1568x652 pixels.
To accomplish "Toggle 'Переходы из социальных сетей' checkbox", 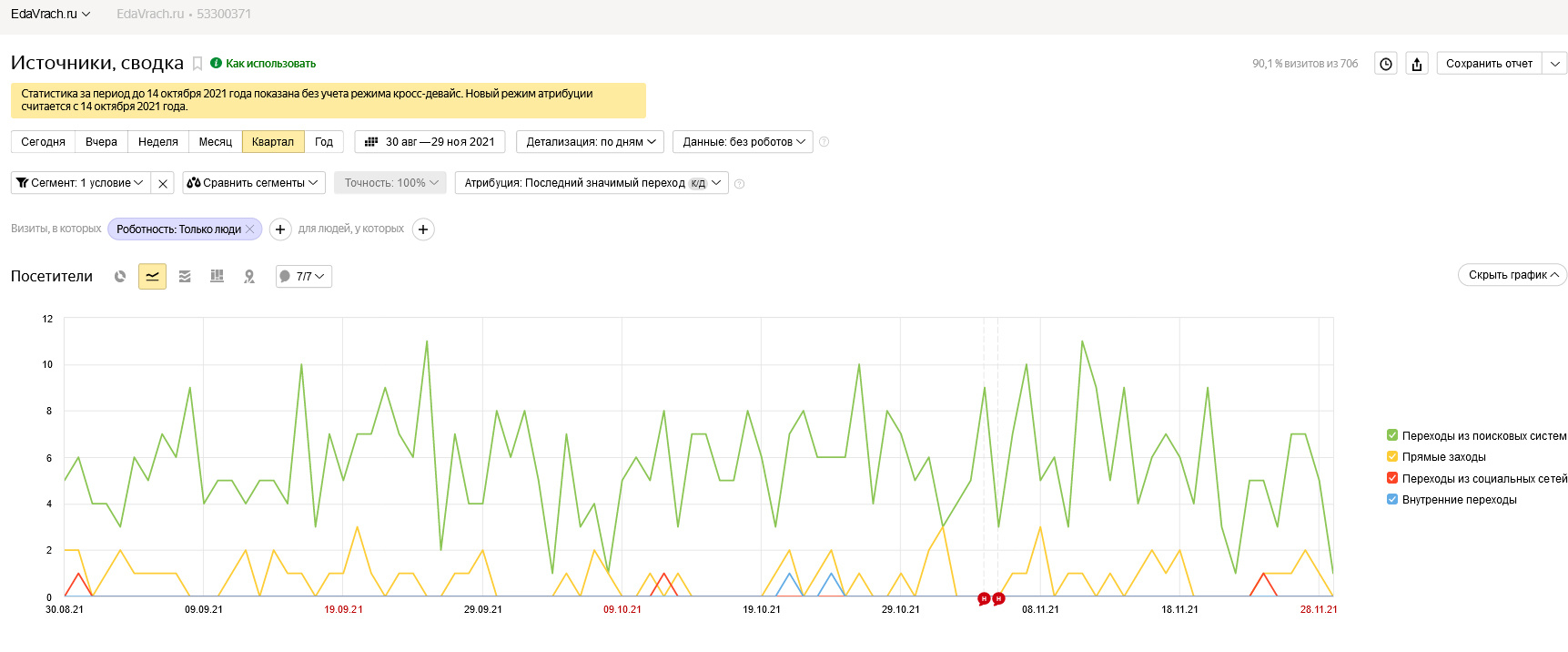I will coord(1391,478).
